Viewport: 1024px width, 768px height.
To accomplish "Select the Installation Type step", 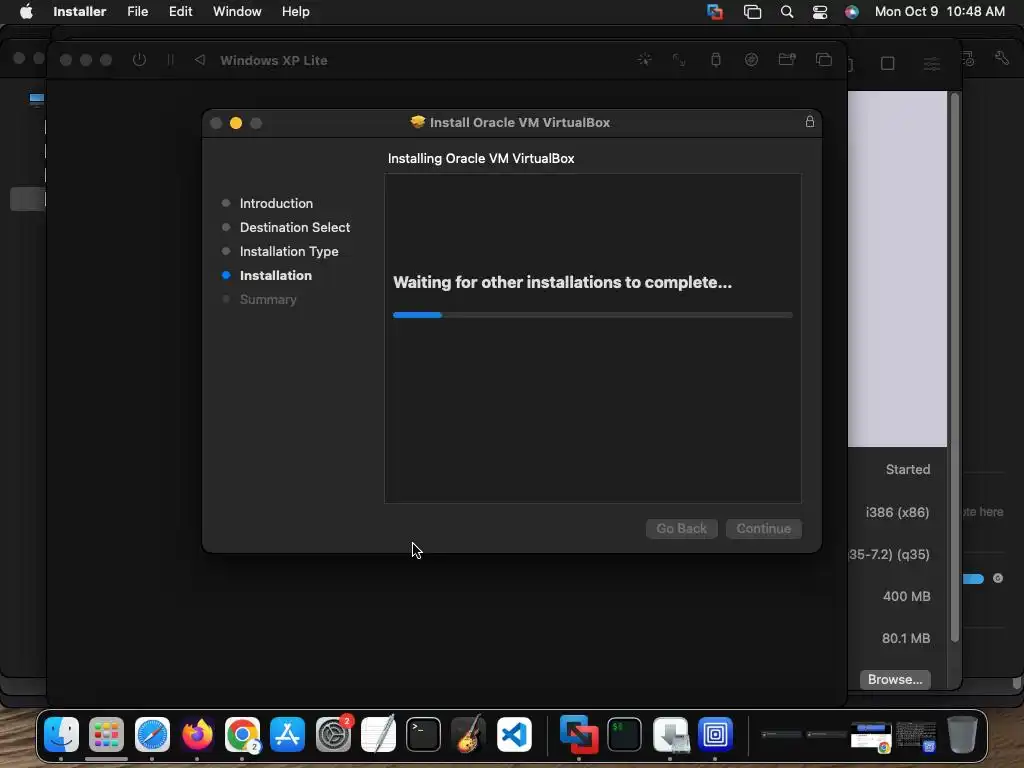I will point(289,251).
